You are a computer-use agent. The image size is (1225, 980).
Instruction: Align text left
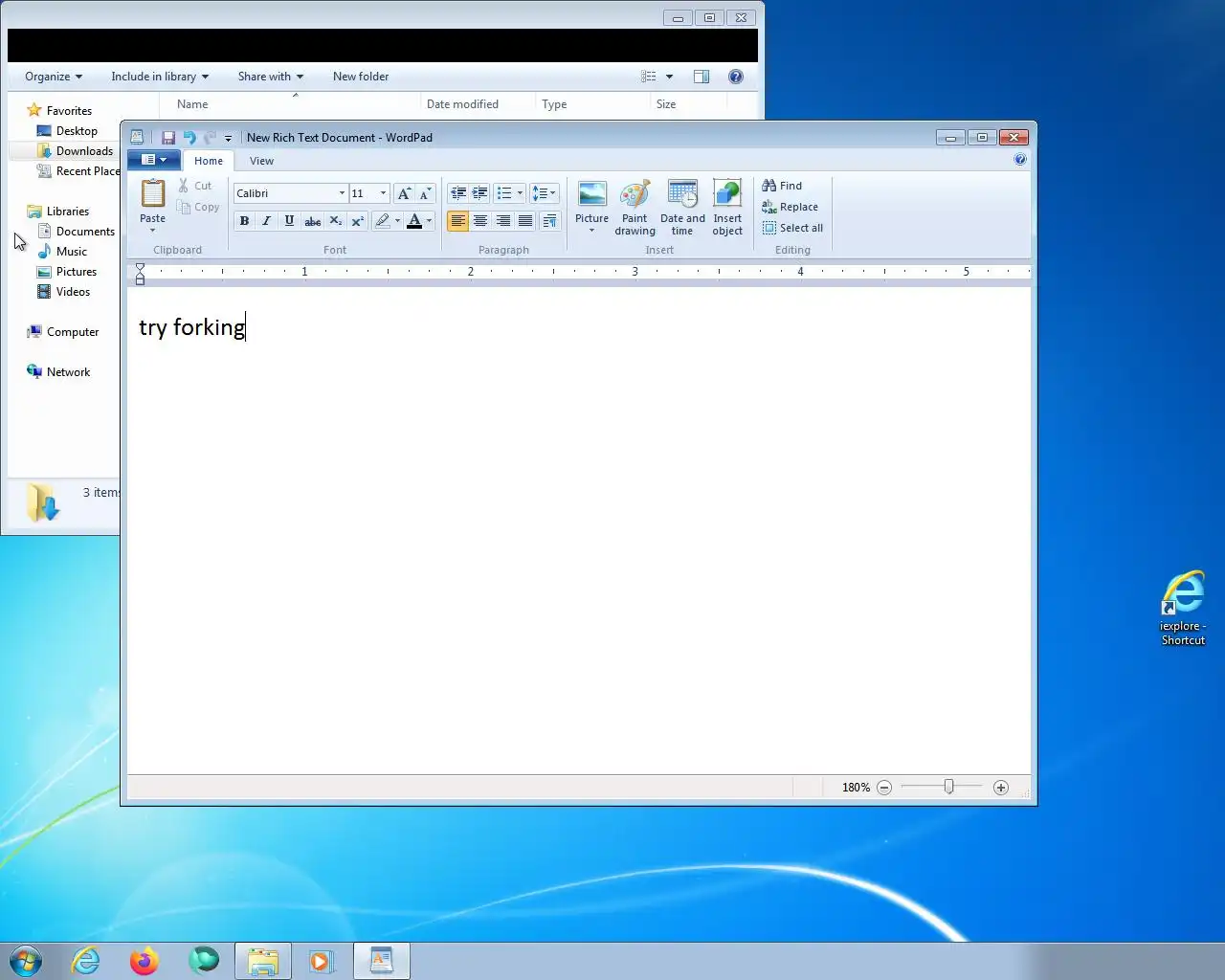point(457,221)
